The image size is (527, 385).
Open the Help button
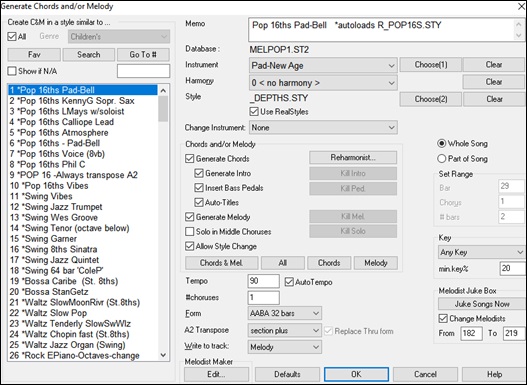[x=494, y=374]
